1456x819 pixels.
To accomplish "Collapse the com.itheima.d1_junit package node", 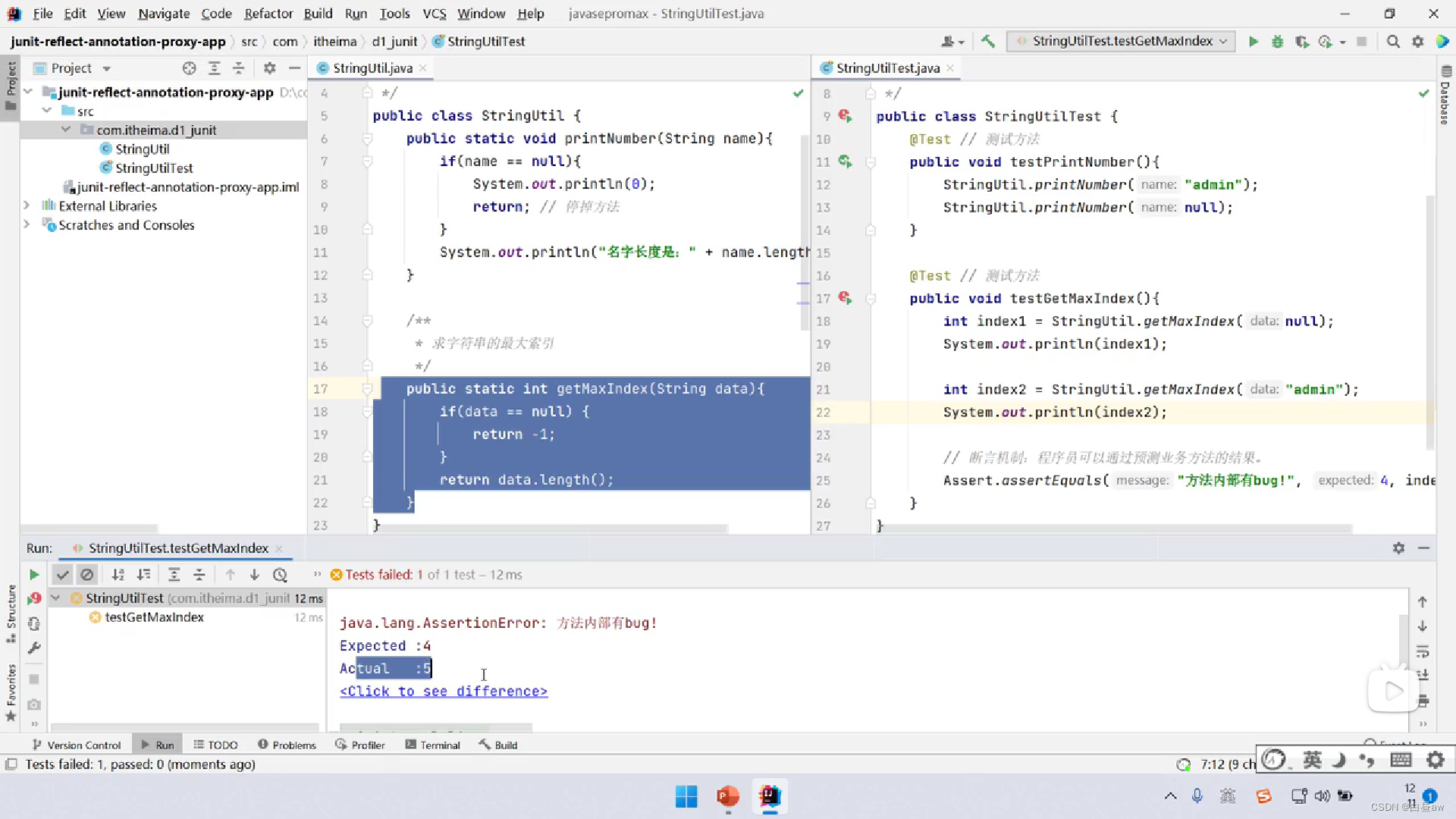I will tap(66, 130).
